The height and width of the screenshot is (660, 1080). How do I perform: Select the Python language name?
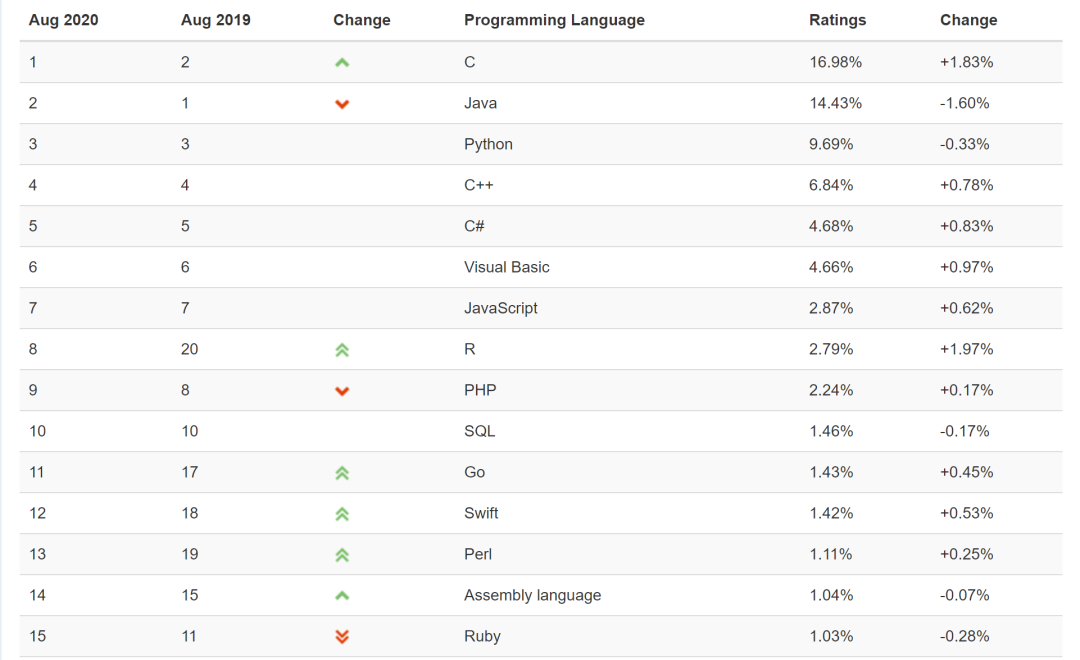pyautogui.click(x=488, y=144)
